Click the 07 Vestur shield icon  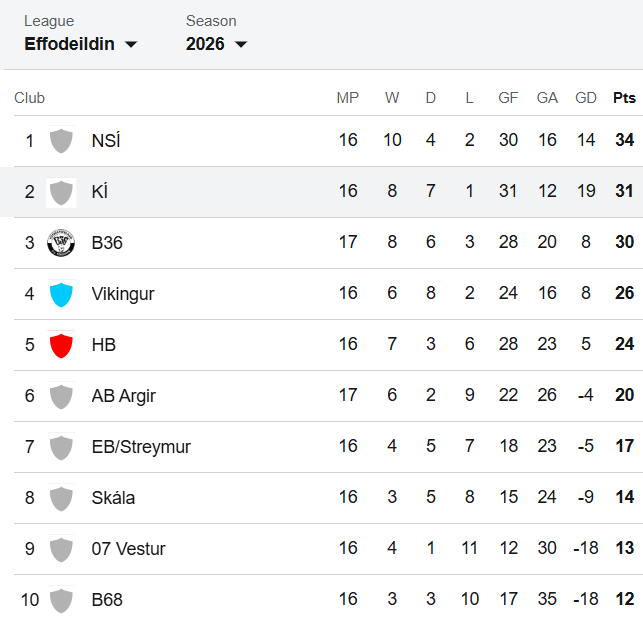pos(61,549)
